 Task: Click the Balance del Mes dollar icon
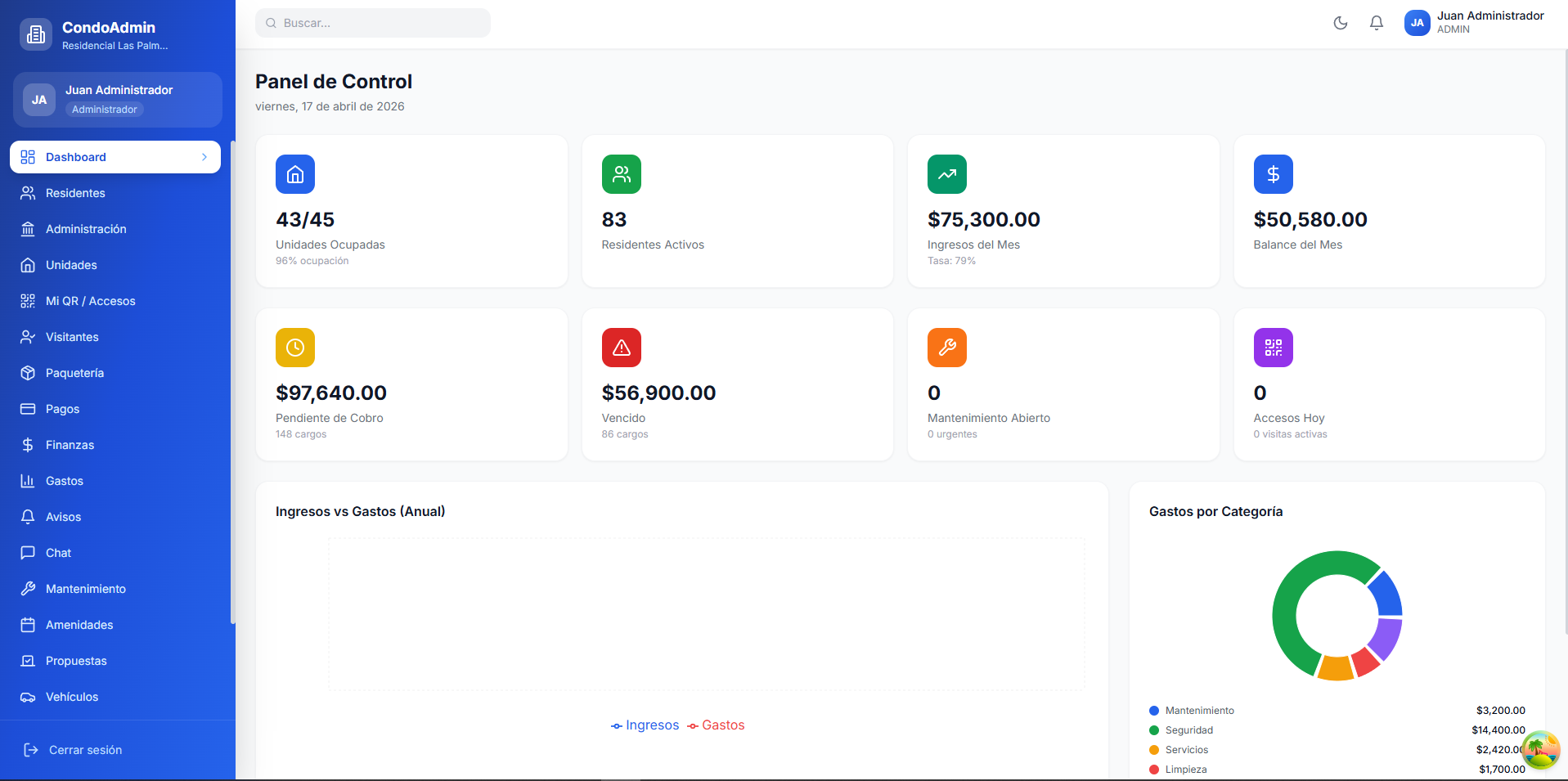(x=1273, y=174)
